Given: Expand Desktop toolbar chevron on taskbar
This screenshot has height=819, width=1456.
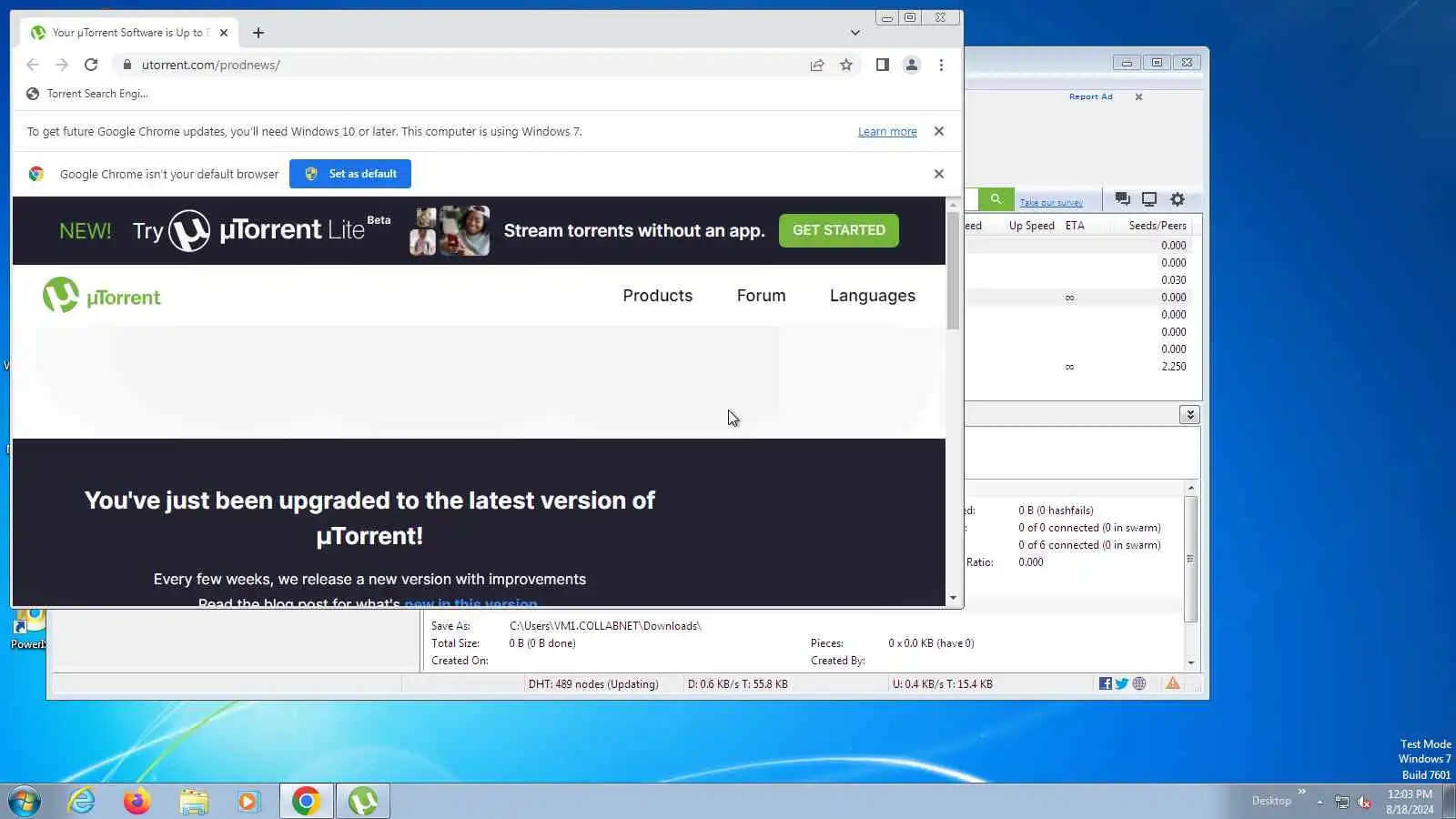Looking at the screenshot, I should coord(1302,792).
